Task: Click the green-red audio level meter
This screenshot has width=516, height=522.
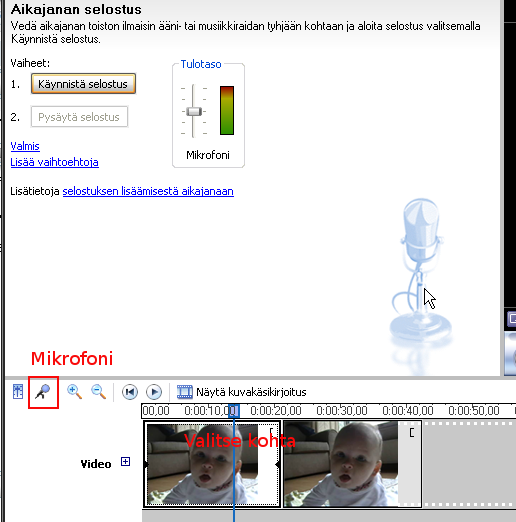Action: 227,110
